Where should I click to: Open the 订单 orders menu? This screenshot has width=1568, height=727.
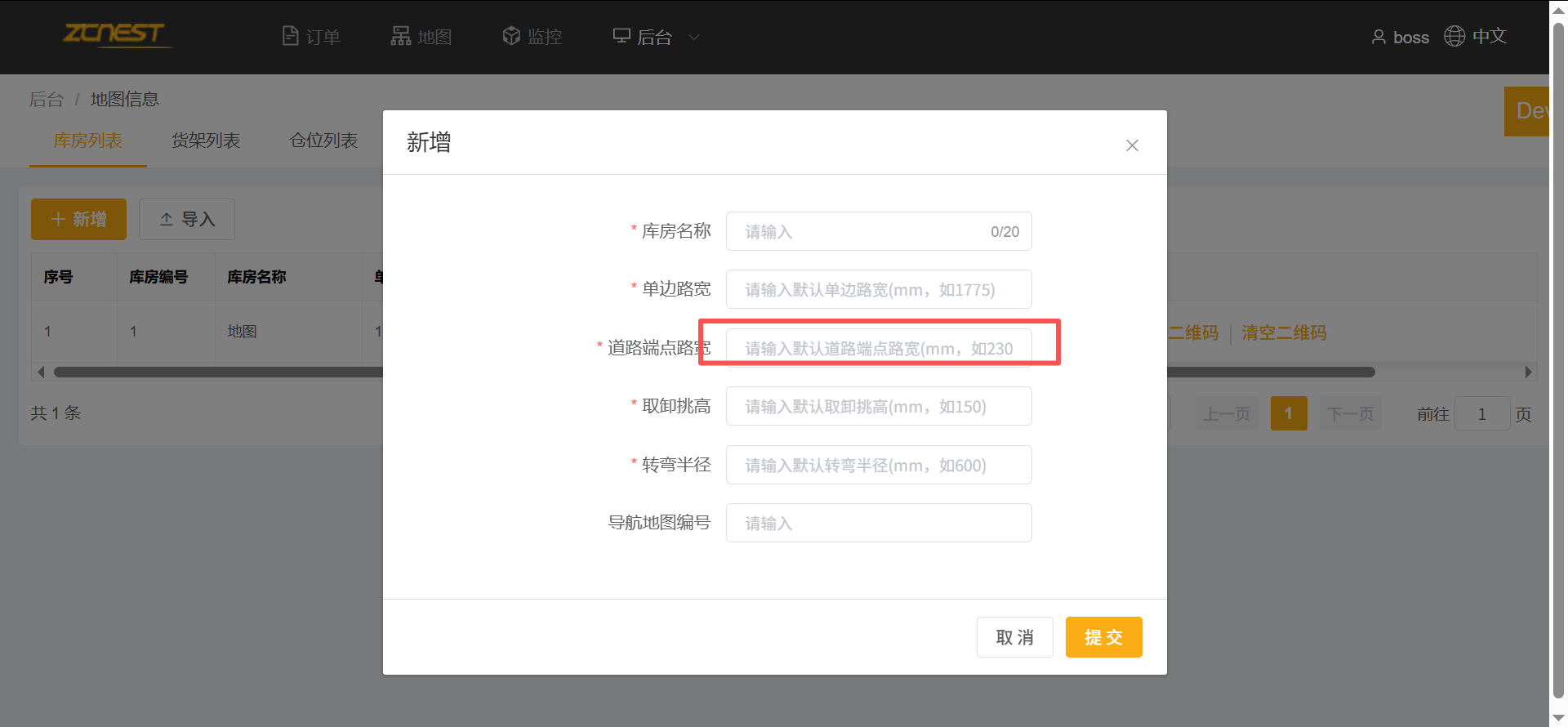311,37
